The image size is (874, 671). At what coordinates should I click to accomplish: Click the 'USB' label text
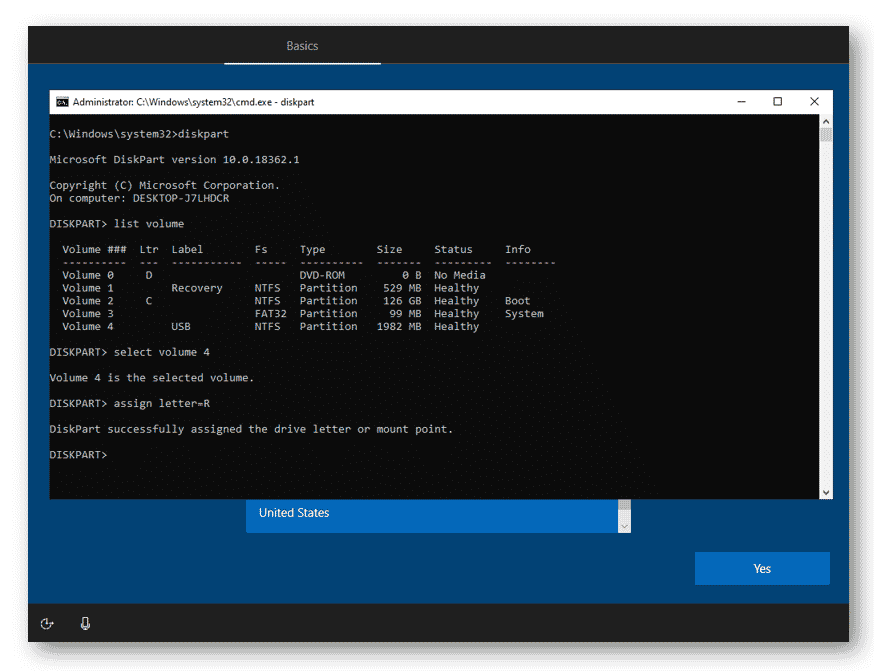(181, 327)
